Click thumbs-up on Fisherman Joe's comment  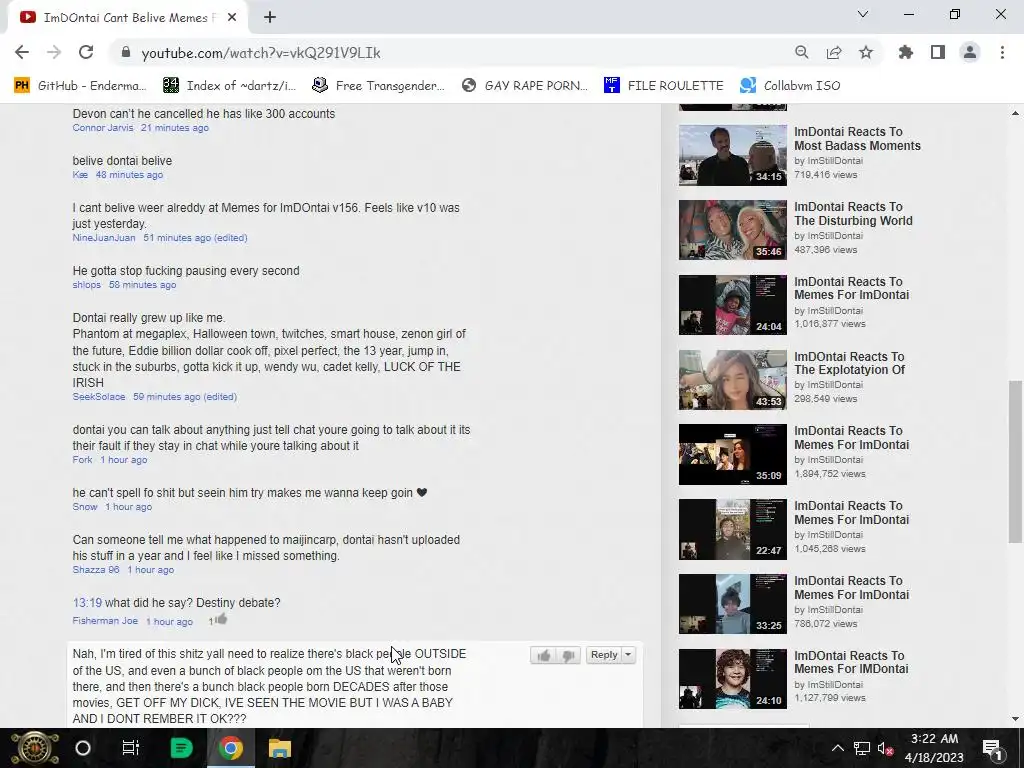pos(221,619)
